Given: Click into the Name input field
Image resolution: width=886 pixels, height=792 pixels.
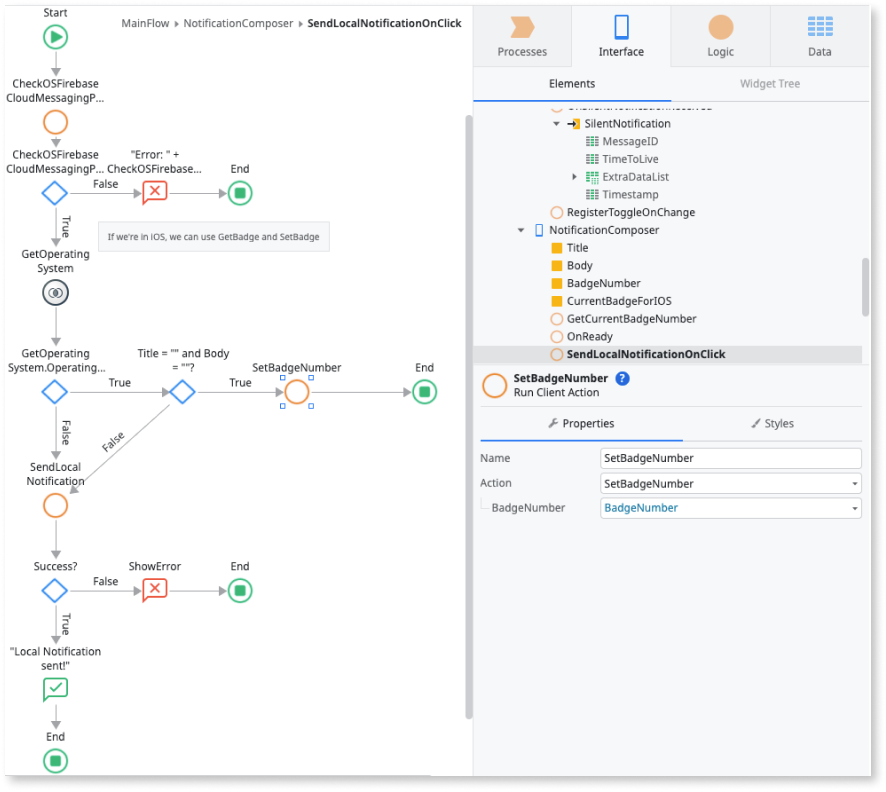Looking at the screenshot, I should (728, 458).
